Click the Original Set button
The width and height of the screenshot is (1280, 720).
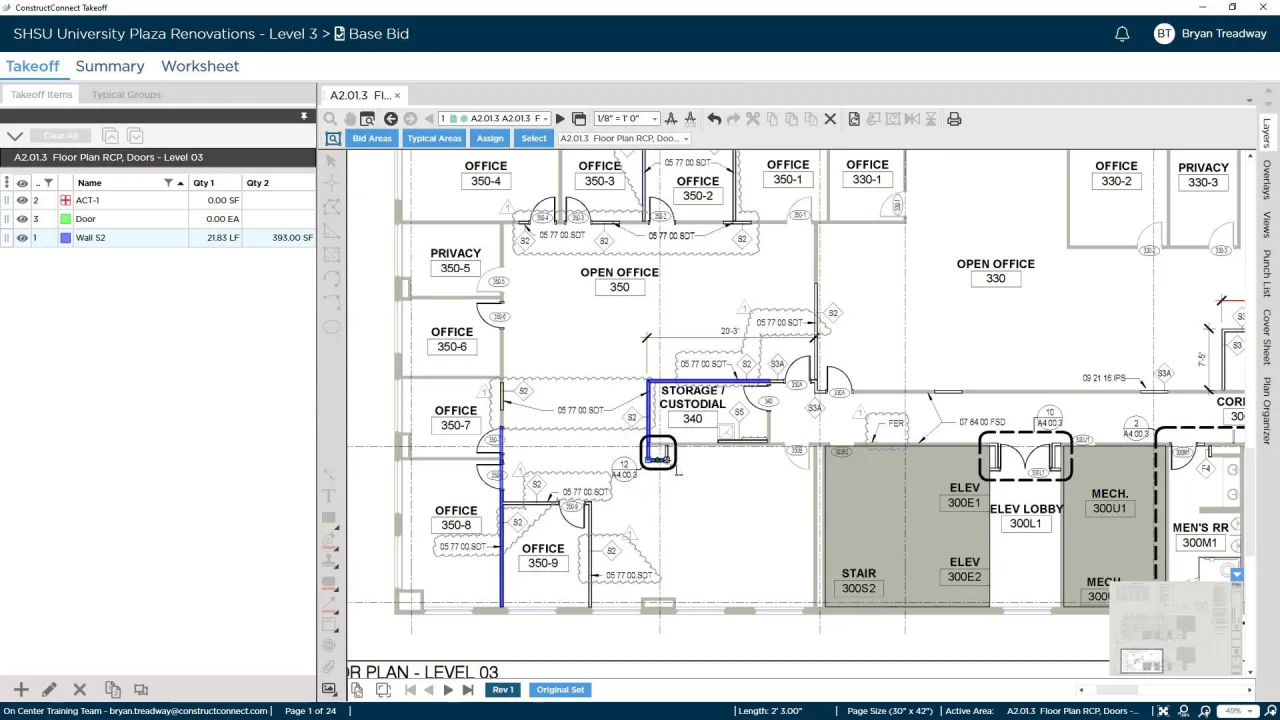(560, 690)
